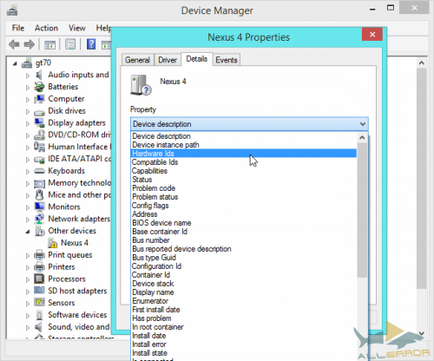
Task: Click the Human Interface devices icon
Action: (x=39, y=147)
